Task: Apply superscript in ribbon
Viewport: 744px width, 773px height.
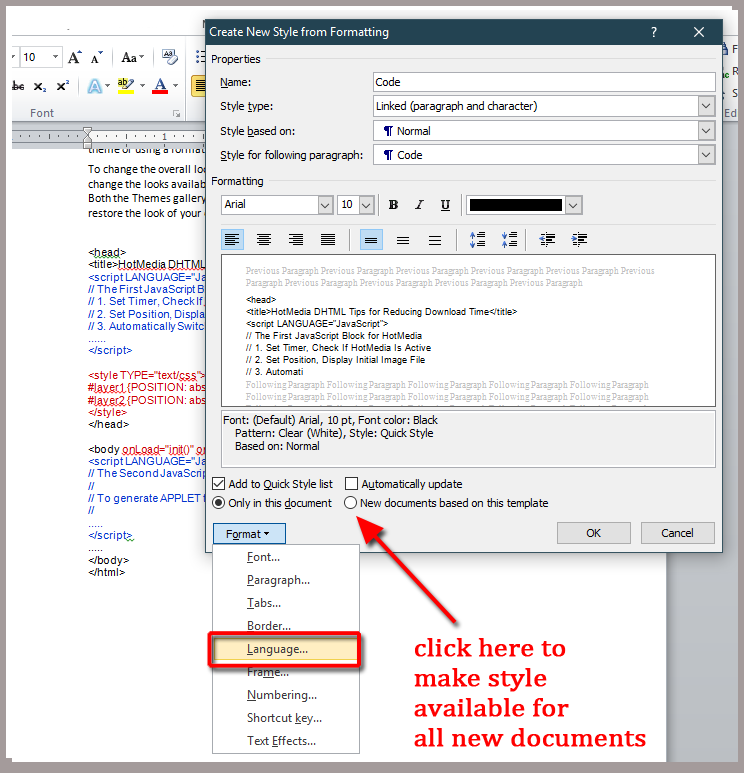Action: coord(63,86)
